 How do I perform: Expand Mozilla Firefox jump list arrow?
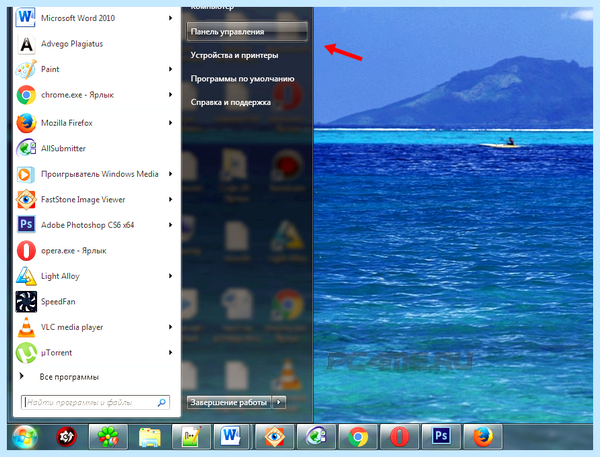pos(170,123)
